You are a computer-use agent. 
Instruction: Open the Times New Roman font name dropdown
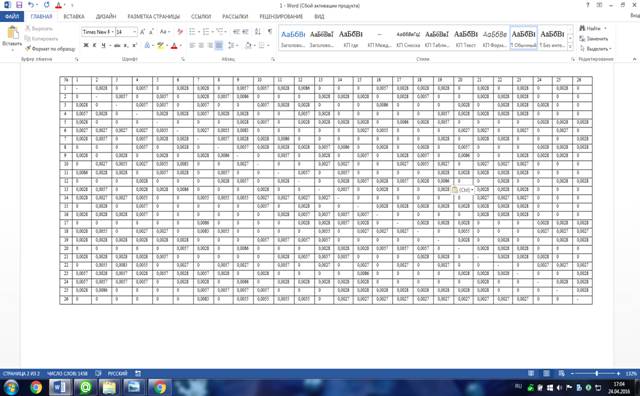coord(98,32)
